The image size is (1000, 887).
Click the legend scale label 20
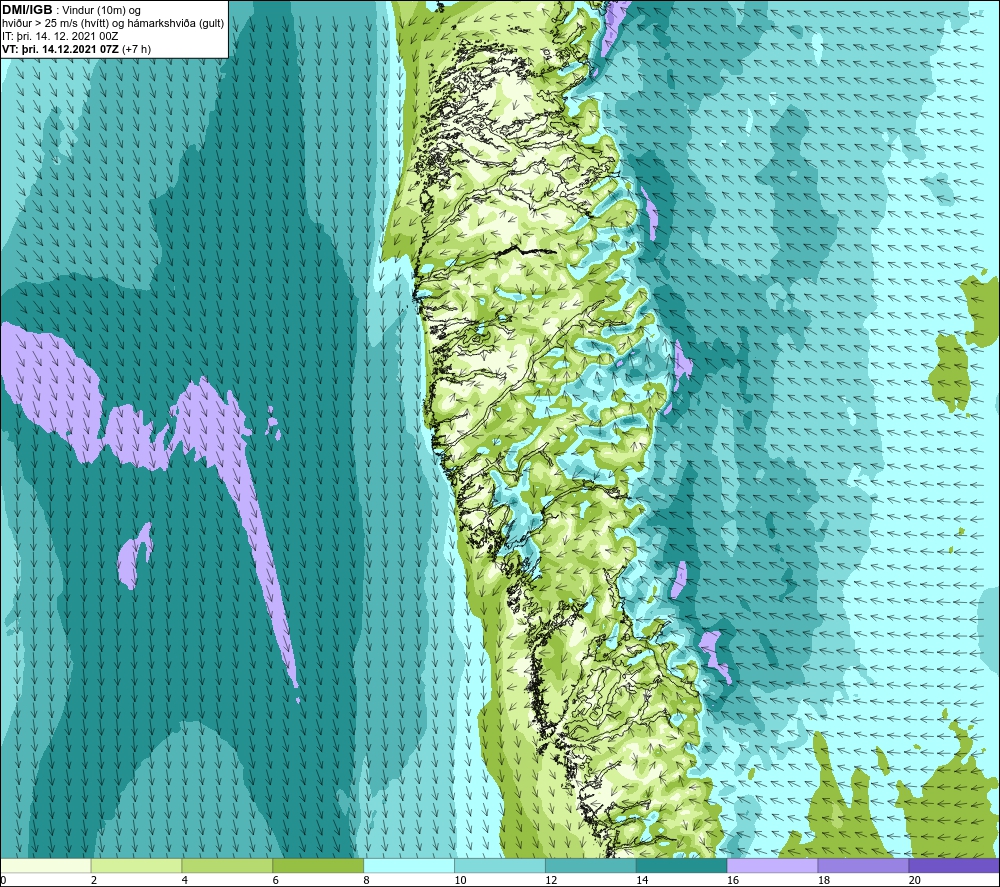915,880
